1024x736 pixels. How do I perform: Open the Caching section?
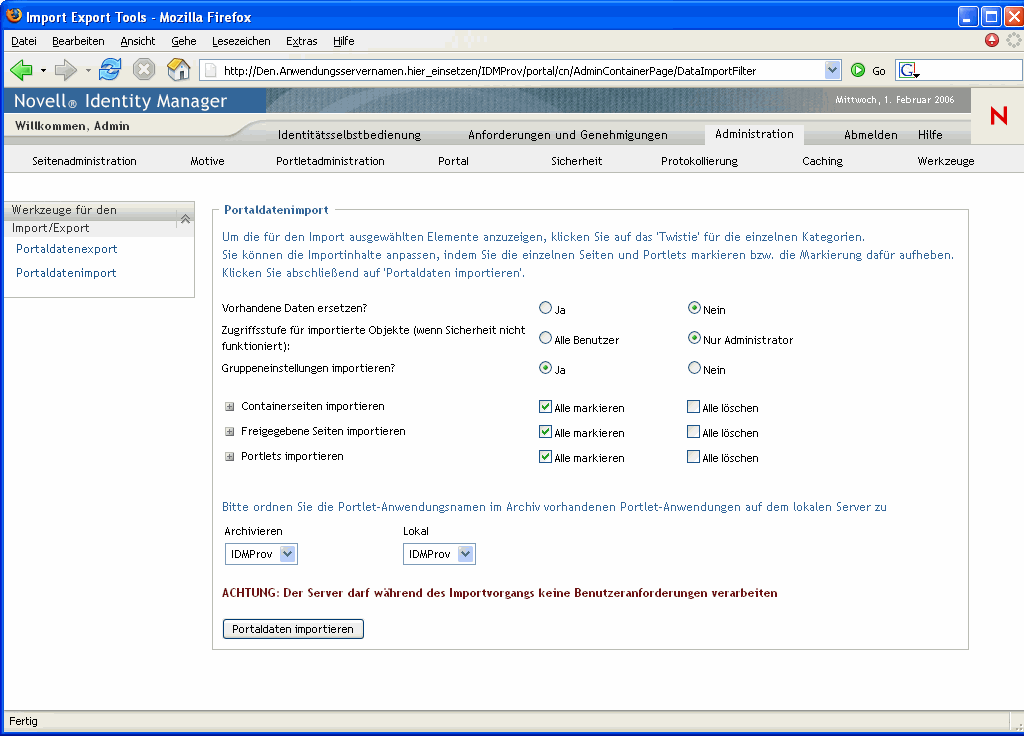coord(822,161)
